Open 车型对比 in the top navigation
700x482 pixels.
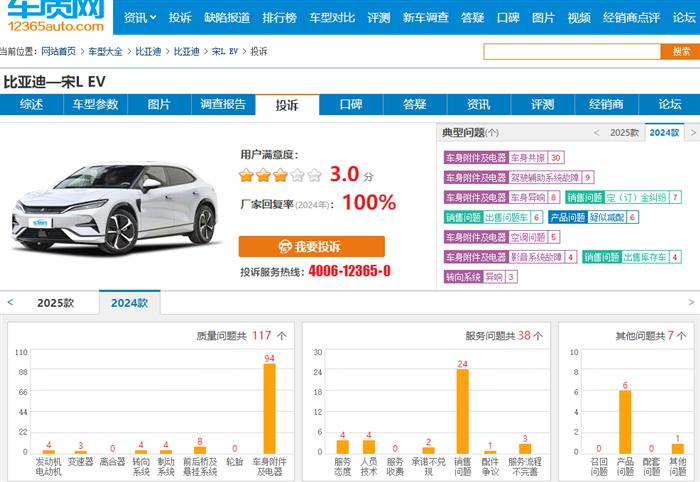(x=332, y=17)
